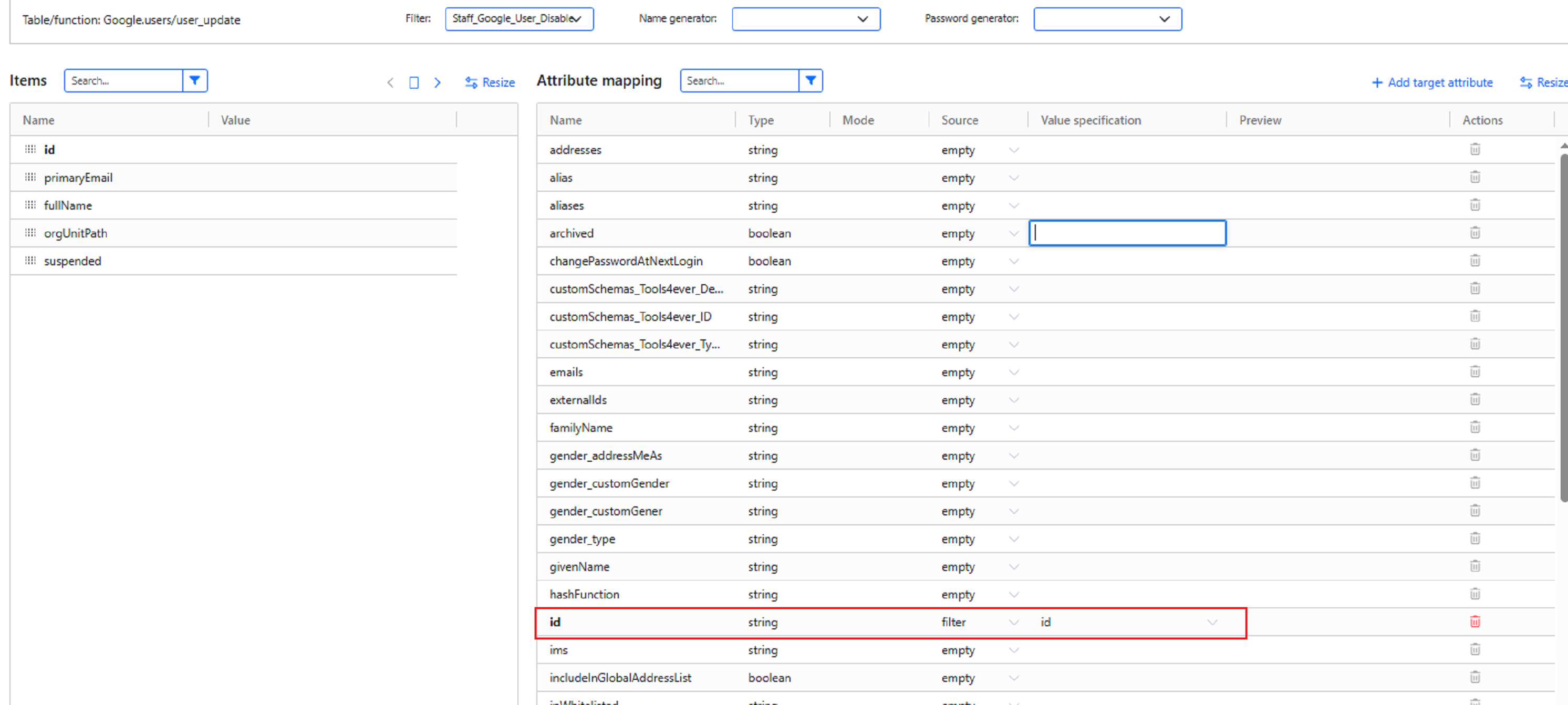Click Resize link in Attribute mapping panel
This screenshot has width=1568, height=705.
pos(1543,82)
